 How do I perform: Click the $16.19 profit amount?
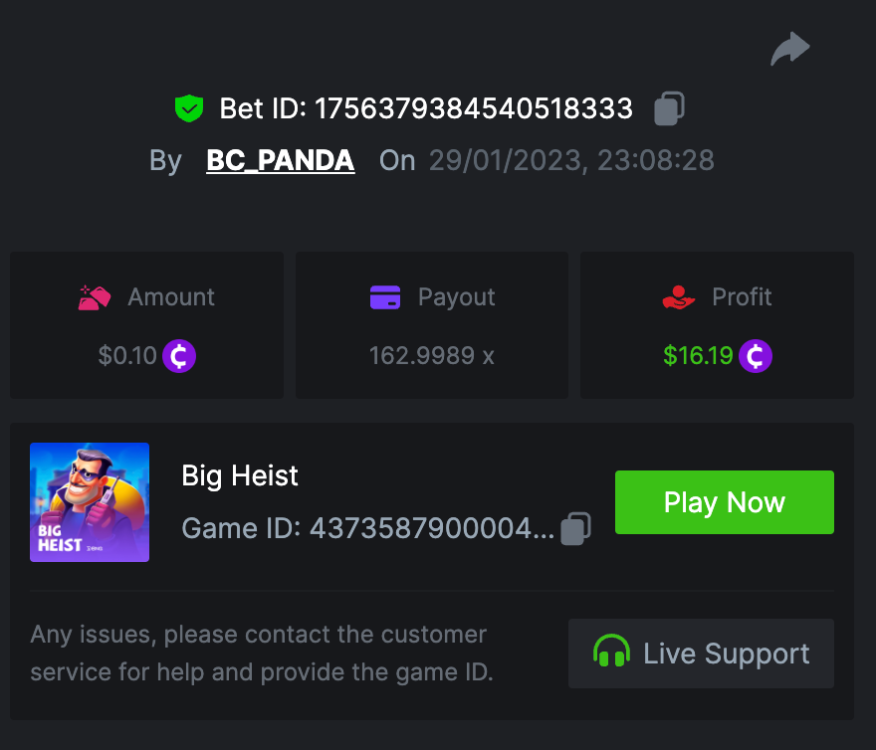point(698,355)
